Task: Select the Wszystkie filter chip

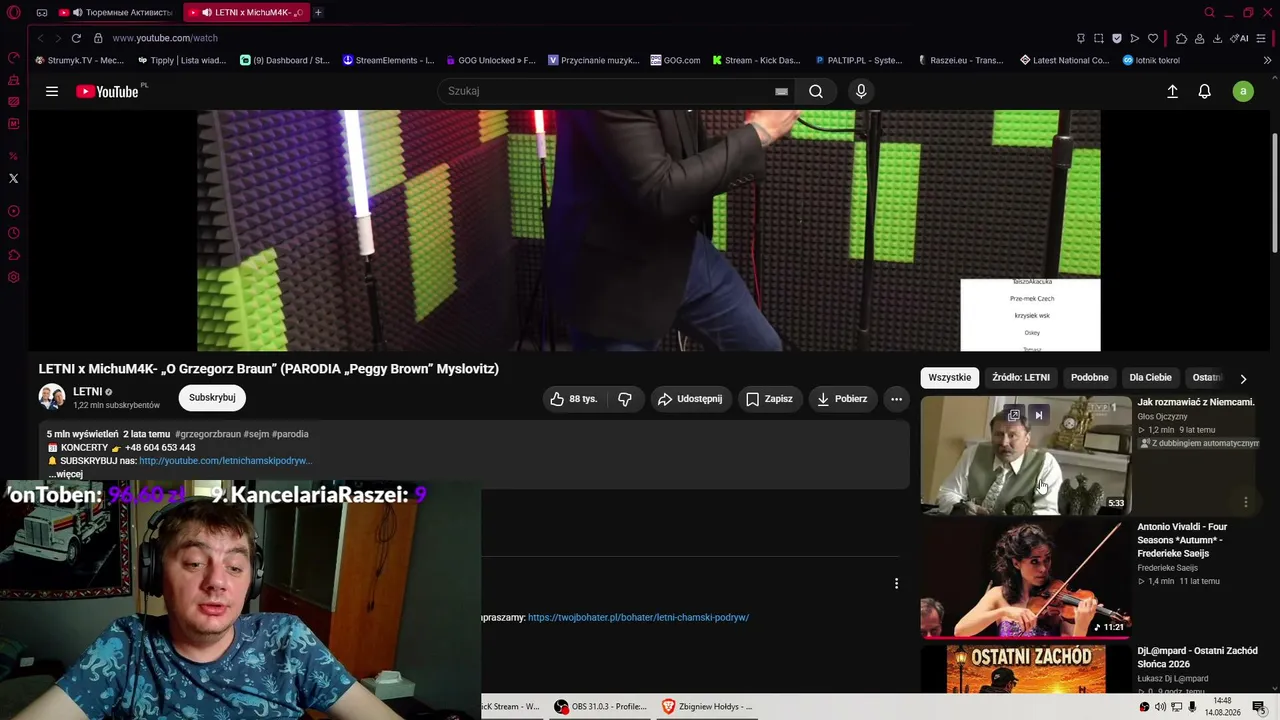Action: pos(949,378)
